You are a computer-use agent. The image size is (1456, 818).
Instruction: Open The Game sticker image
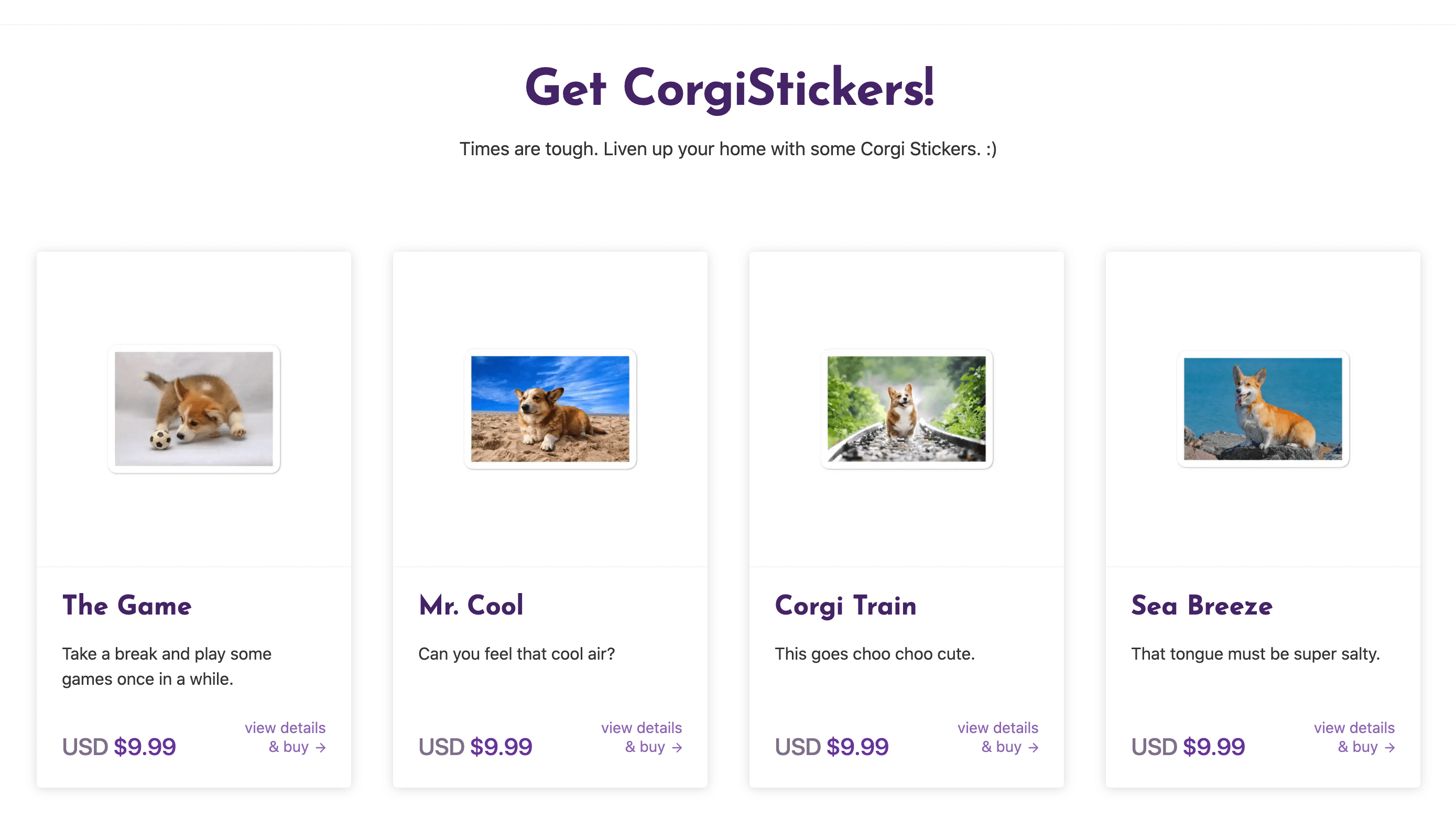coord(194,410)
